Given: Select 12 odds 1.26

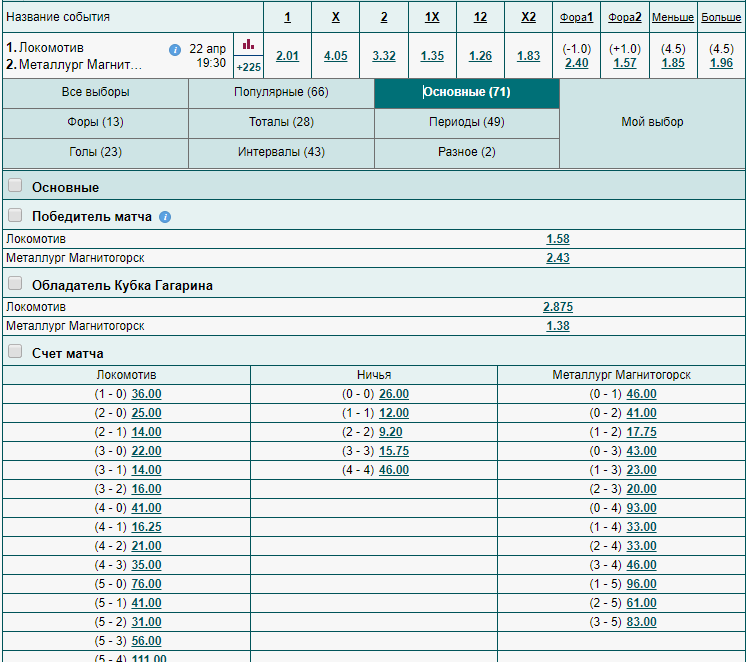Looking at the screenshot, I should 480,56.
